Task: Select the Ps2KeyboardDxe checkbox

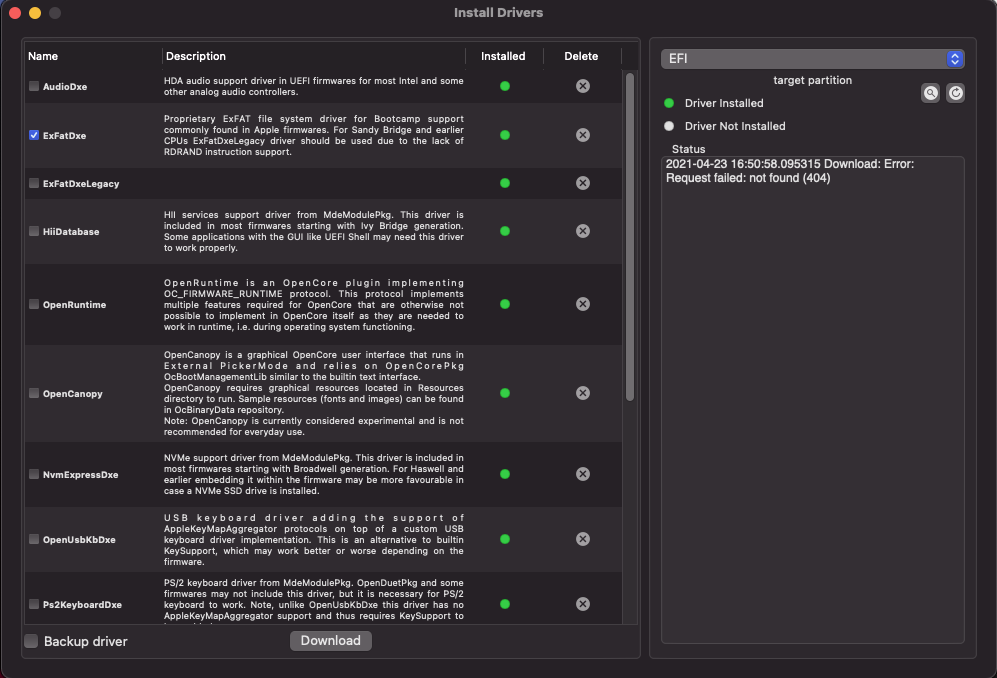Action: 34,605
